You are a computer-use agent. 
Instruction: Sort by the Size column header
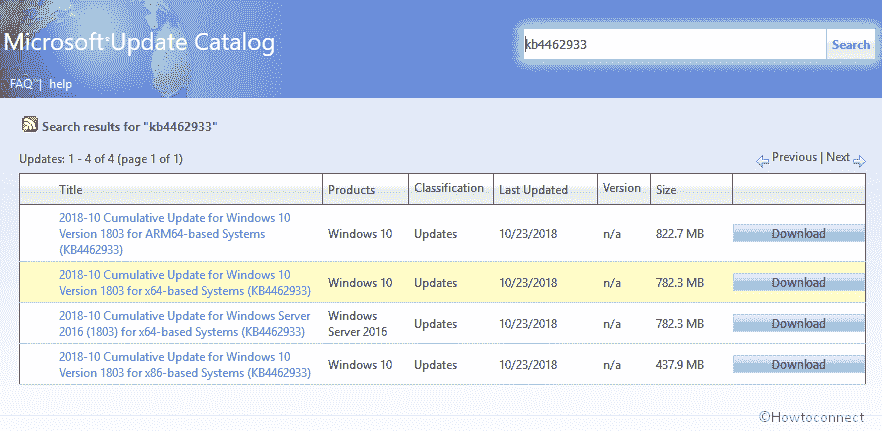(666, 190)
